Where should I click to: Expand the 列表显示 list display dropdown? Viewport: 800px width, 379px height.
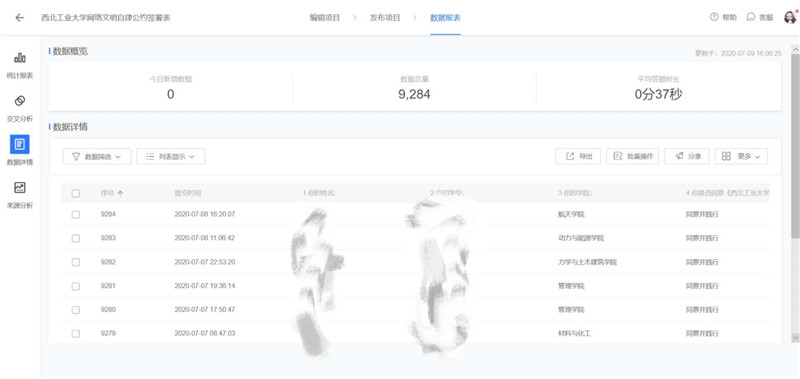coord(171,157)
